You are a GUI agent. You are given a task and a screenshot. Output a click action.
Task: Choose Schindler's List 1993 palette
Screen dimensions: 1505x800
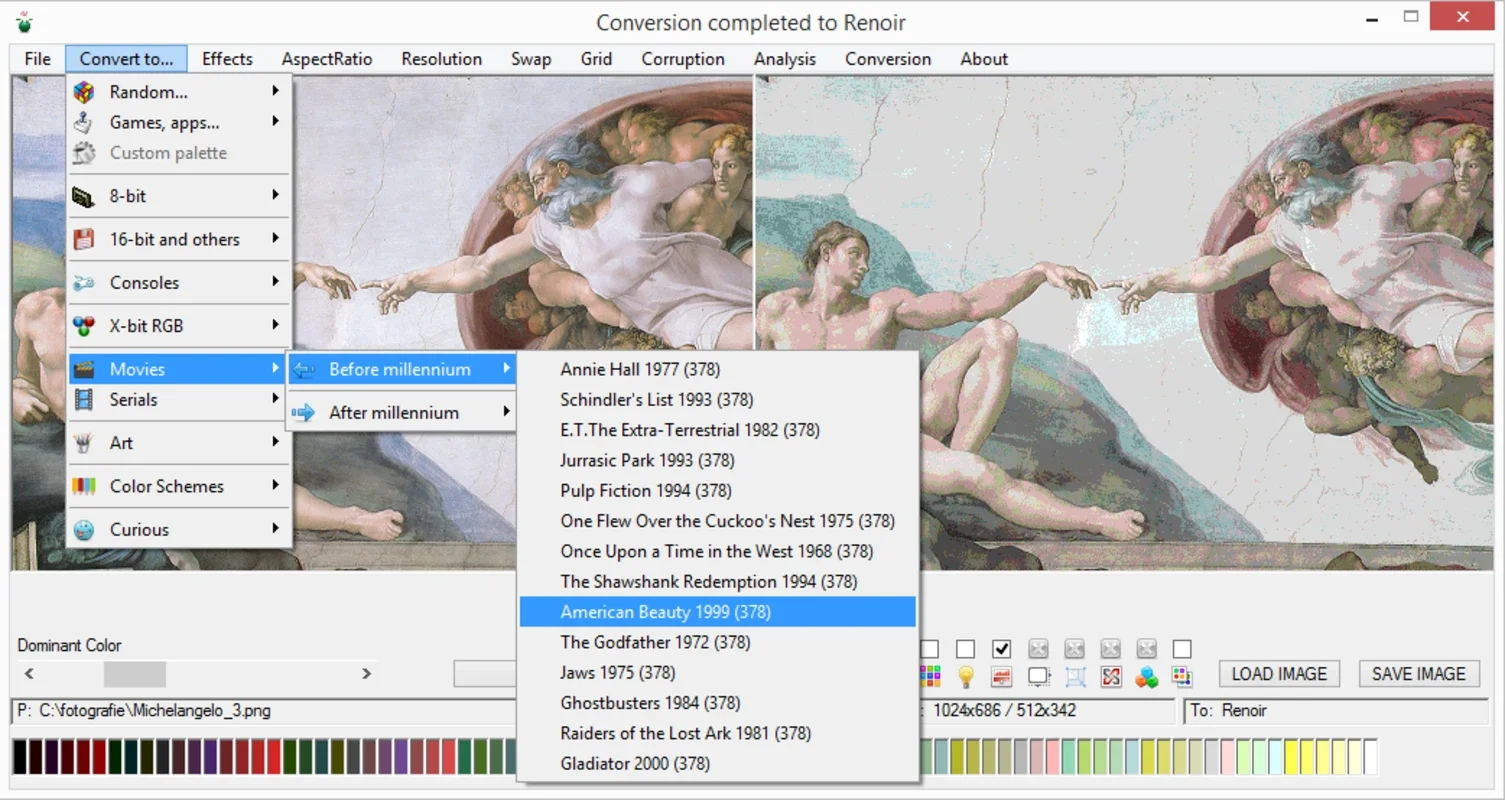pyautogui.click(x=718, y=400)
